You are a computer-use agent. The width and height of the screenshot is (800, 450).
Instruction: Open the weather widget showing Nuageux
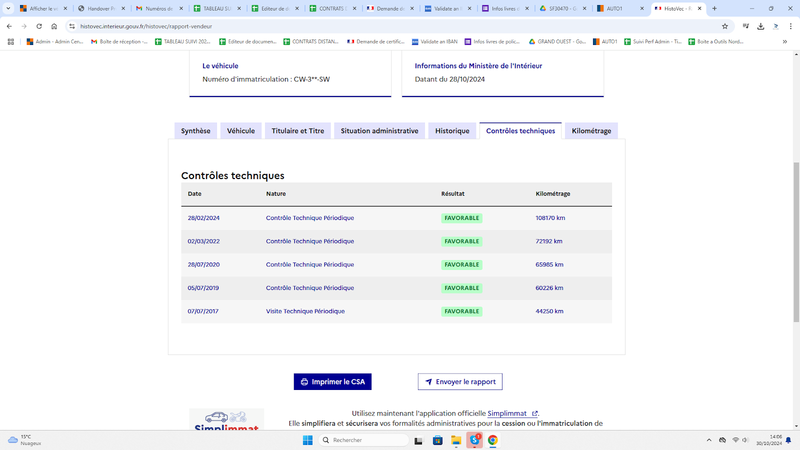[x=24, y=440]
